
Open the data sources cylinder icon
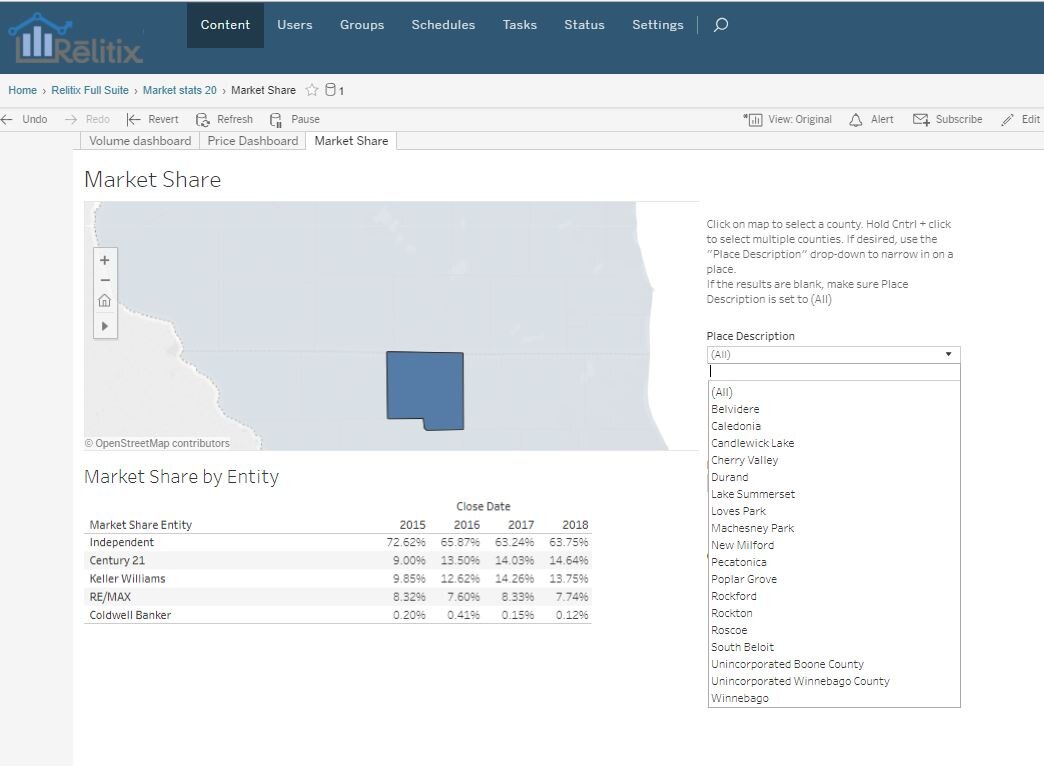[x=330, y=90]
